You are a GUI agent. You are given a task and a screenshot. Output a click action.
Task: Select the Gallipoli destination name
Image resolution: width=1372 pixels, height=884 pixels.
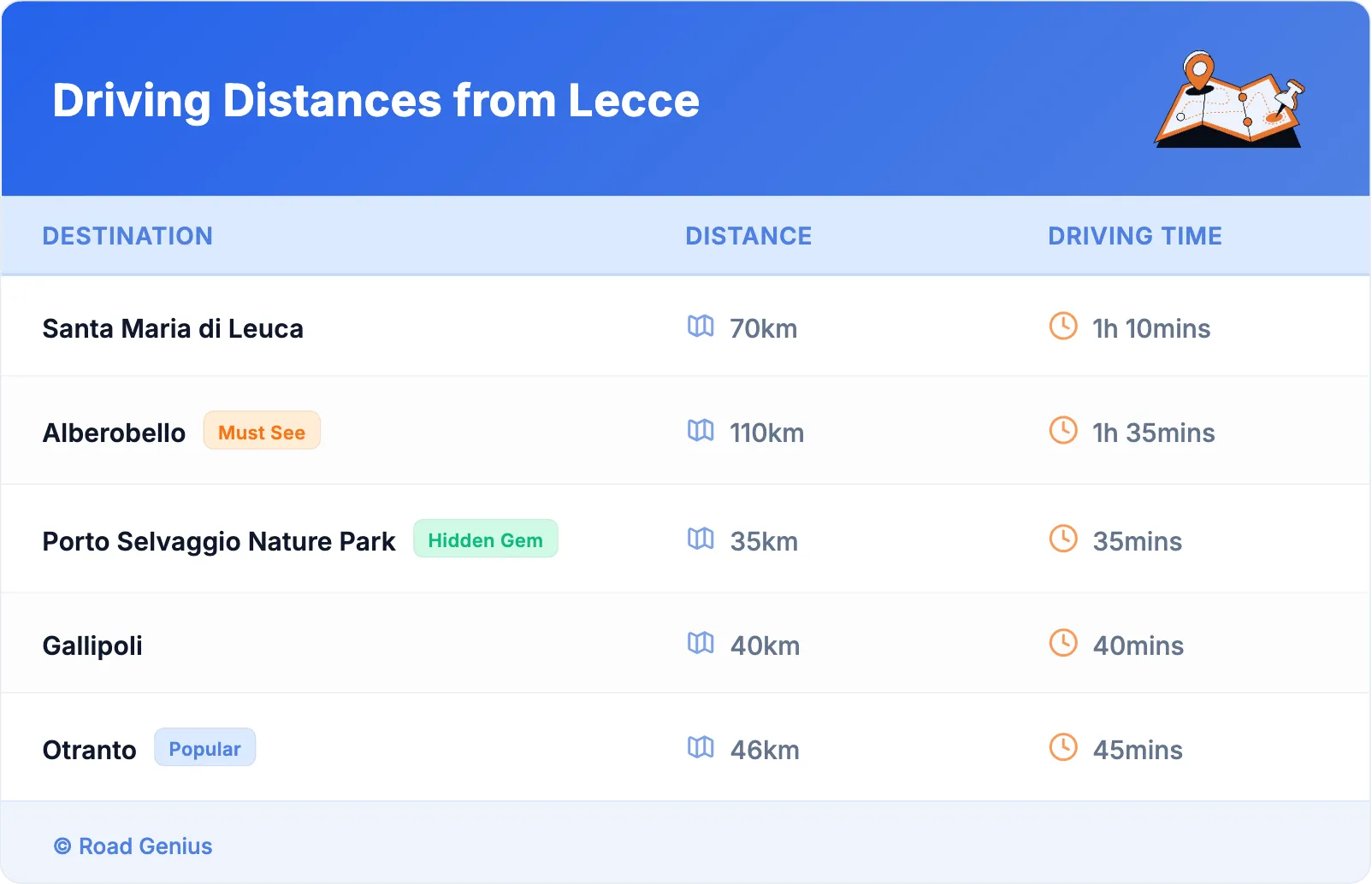pyautogui.click(x=92, y=645)
